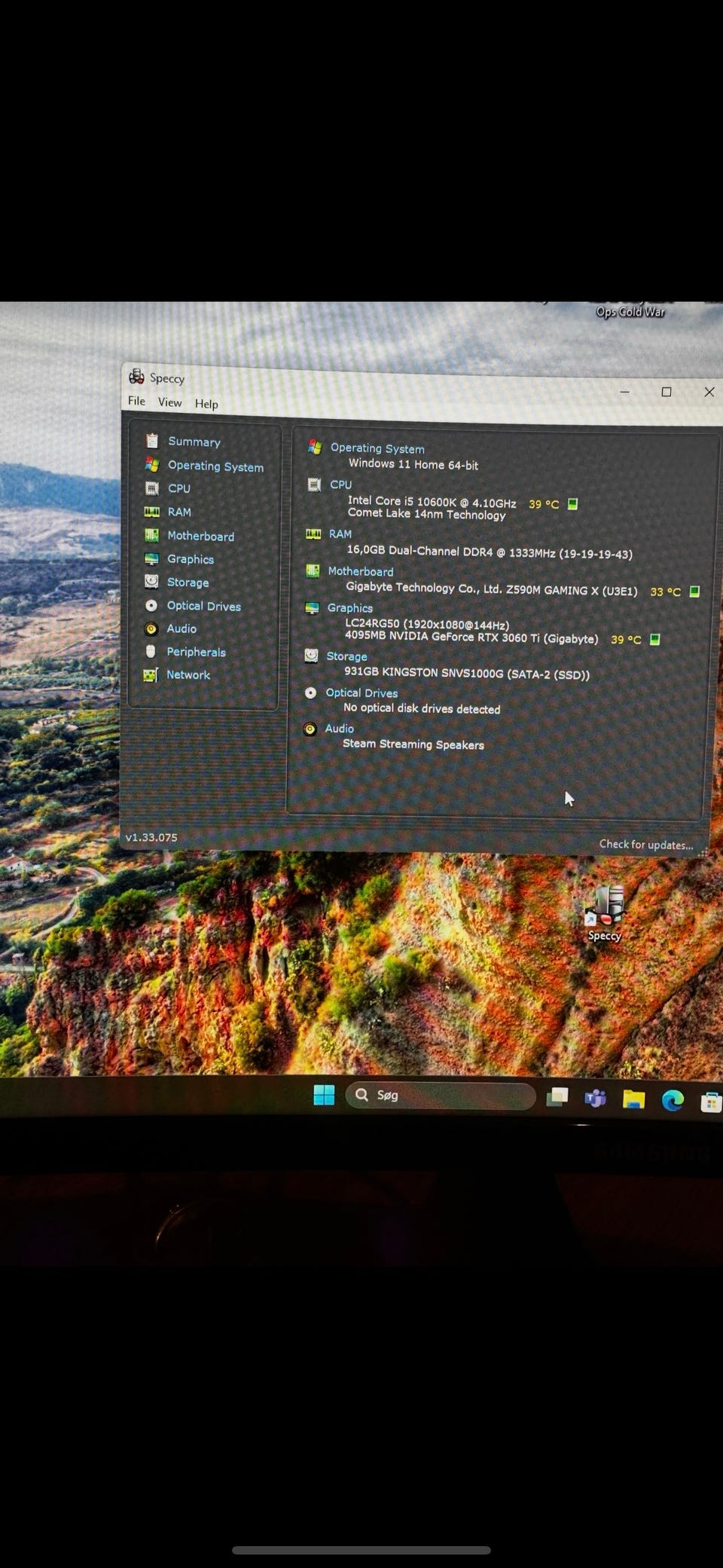Select the CPU chip icon in sidebar
The height and width of the screenshot is (1568, 723).
152,488
